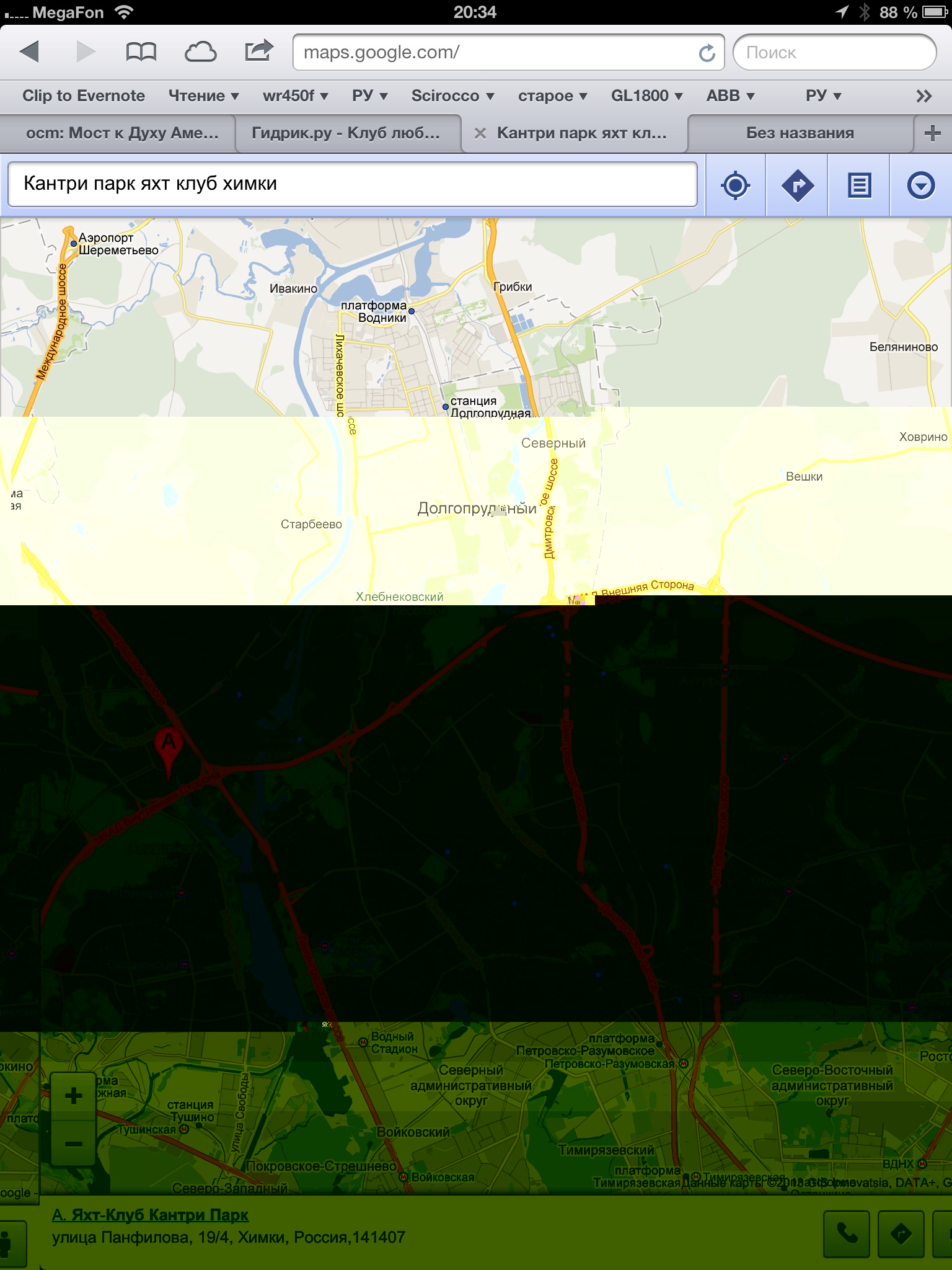
Task: Tap the maps search field with Кантри парк
Action: (352, 184)
